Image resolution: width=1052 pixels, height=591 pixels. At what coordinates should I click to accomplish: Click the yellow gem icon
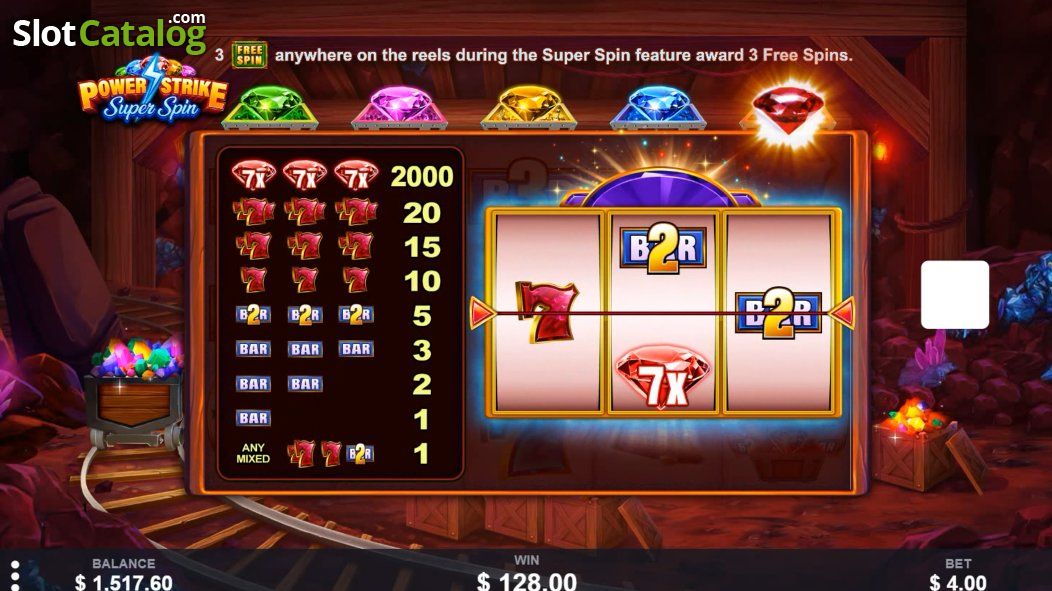click(529, 107)
